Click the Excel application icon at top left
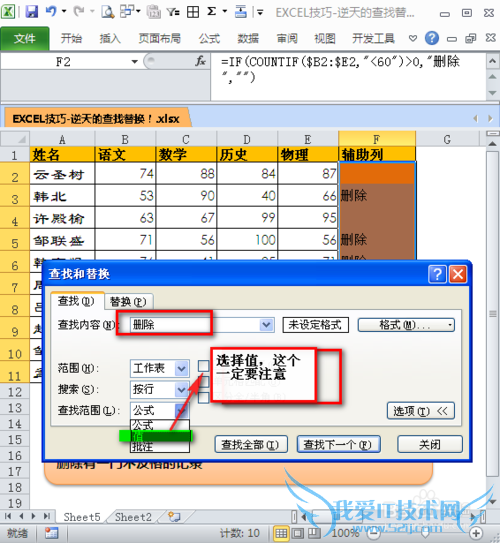The image size is (500, 543). coord(8,12)
